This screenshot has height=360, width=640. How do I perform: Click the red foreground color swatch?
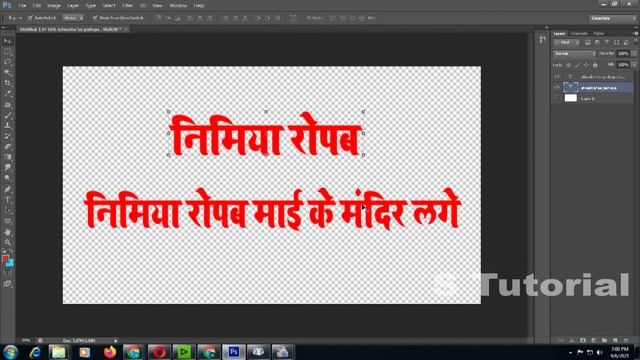pos(5,259)
